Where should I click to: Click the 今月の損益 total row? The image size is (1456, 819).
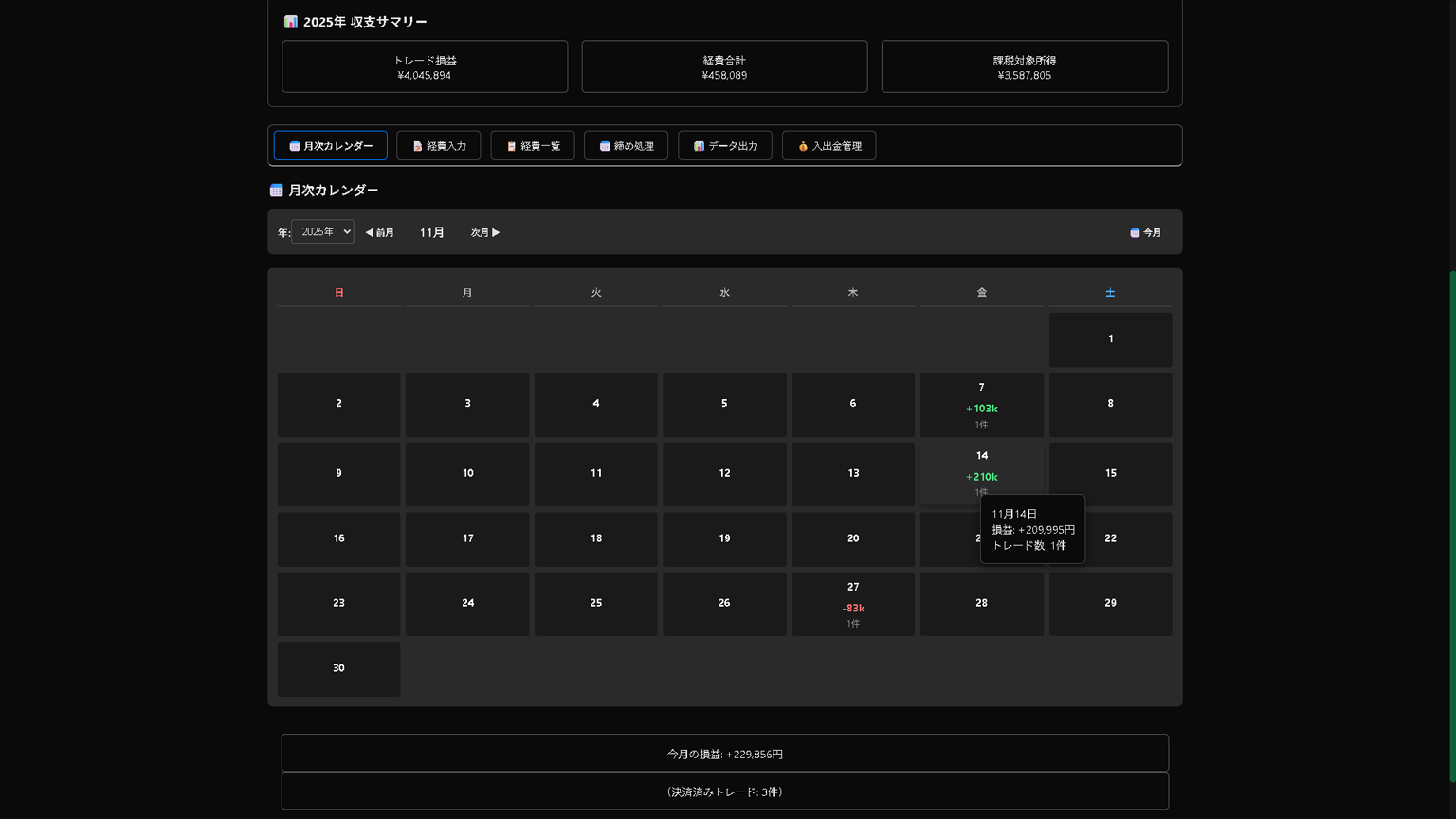pyautogui.click(x=724, y=754)
